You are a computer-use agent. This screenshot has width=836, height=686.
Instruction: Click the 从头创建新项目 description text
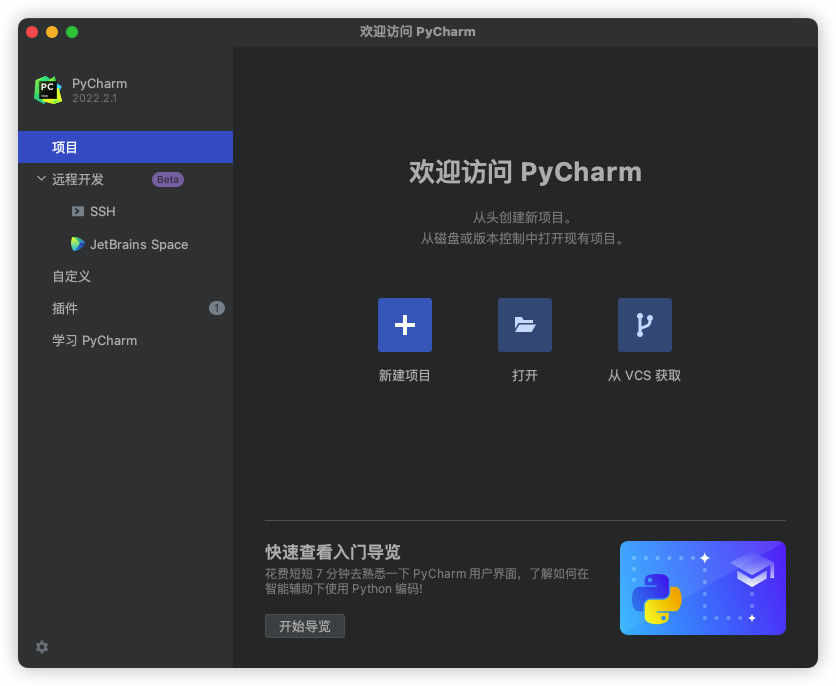coord(523,217)
